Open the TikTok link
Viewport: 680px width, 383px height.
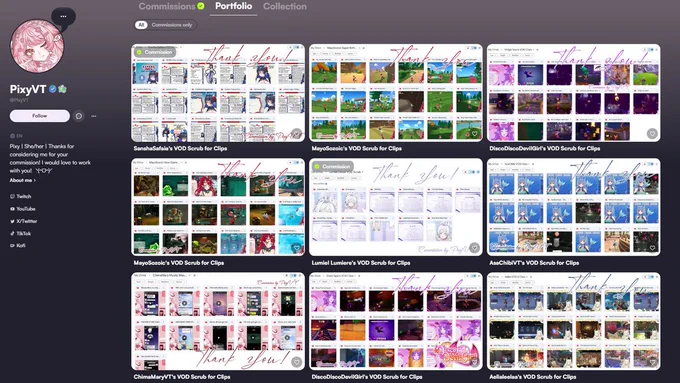point(20,233)
